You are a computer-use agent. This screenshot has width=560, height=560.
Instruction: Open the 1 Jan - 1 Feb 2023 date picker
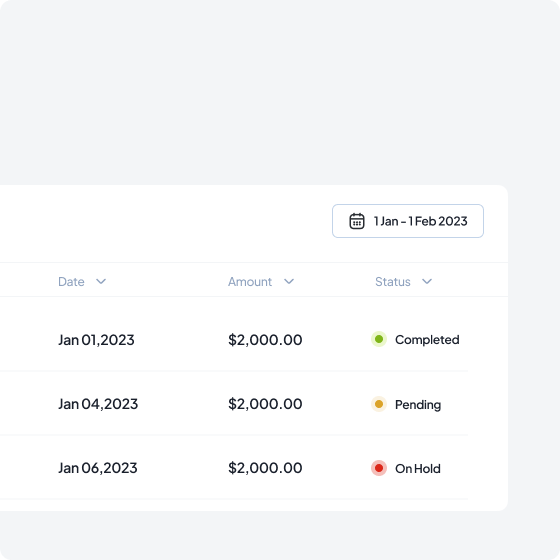pyautogui.click(x=408, y=221)
